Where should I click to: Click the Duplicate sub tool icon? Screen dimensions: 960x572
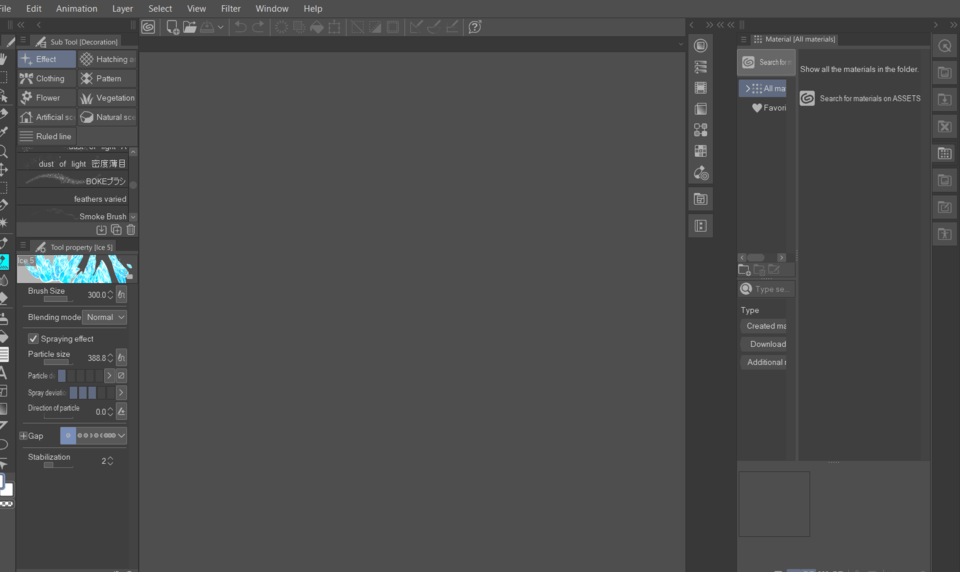[x=116, y=230]
